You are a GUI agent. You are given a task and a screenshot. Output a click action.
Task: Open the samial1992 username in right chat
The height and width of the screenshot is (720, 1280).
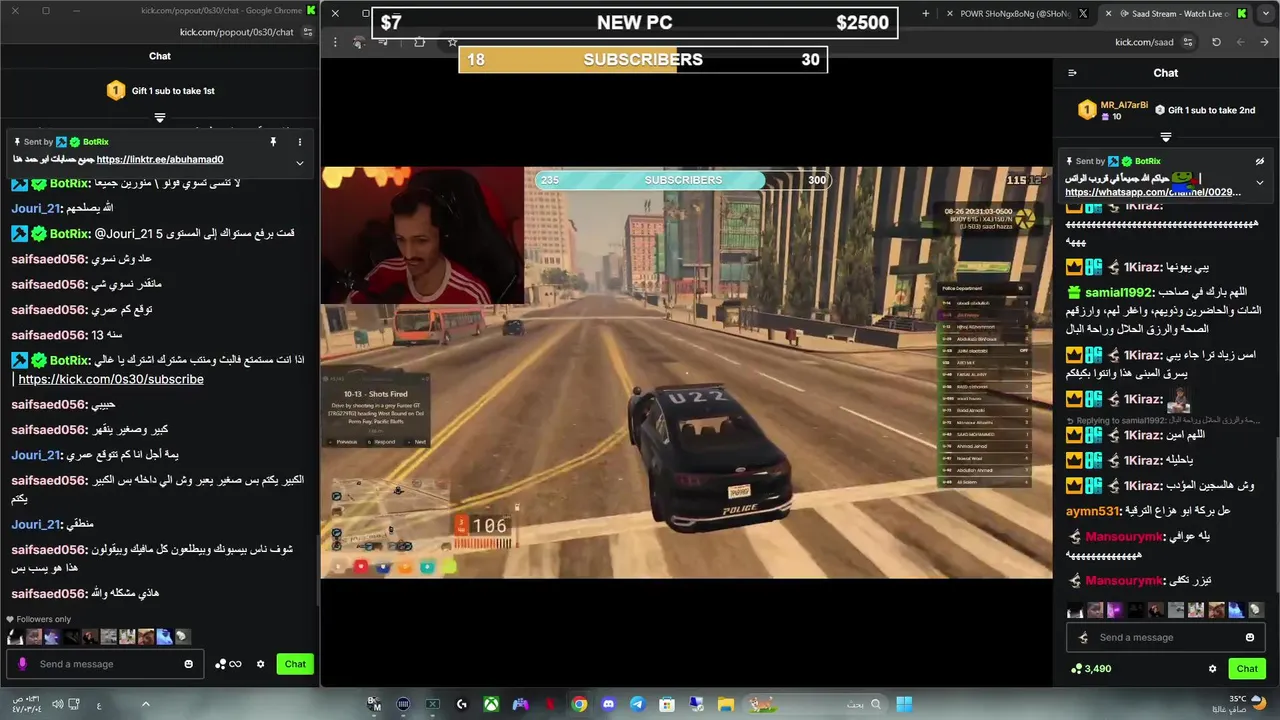pyautogui.click(x=1120, y=292)
